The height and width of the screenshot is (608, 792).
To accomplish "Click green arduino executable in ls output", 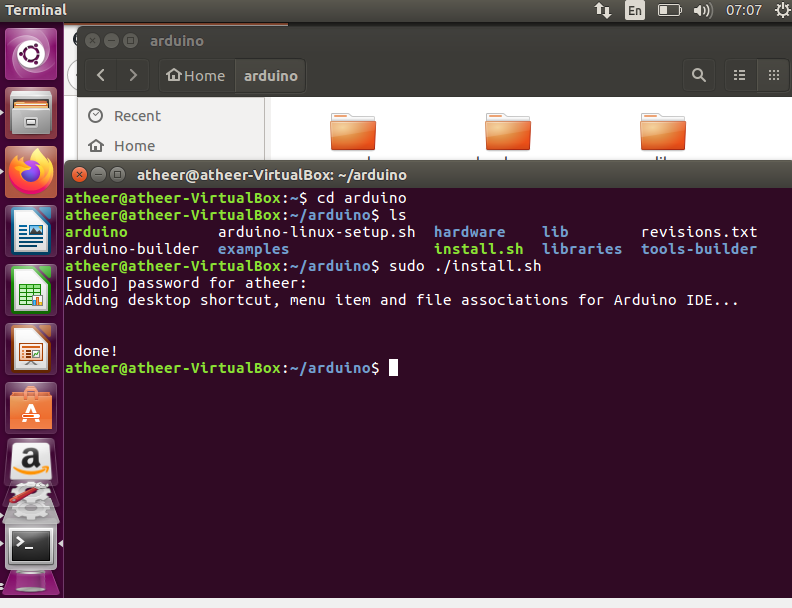I will click(x=96, y=232).
